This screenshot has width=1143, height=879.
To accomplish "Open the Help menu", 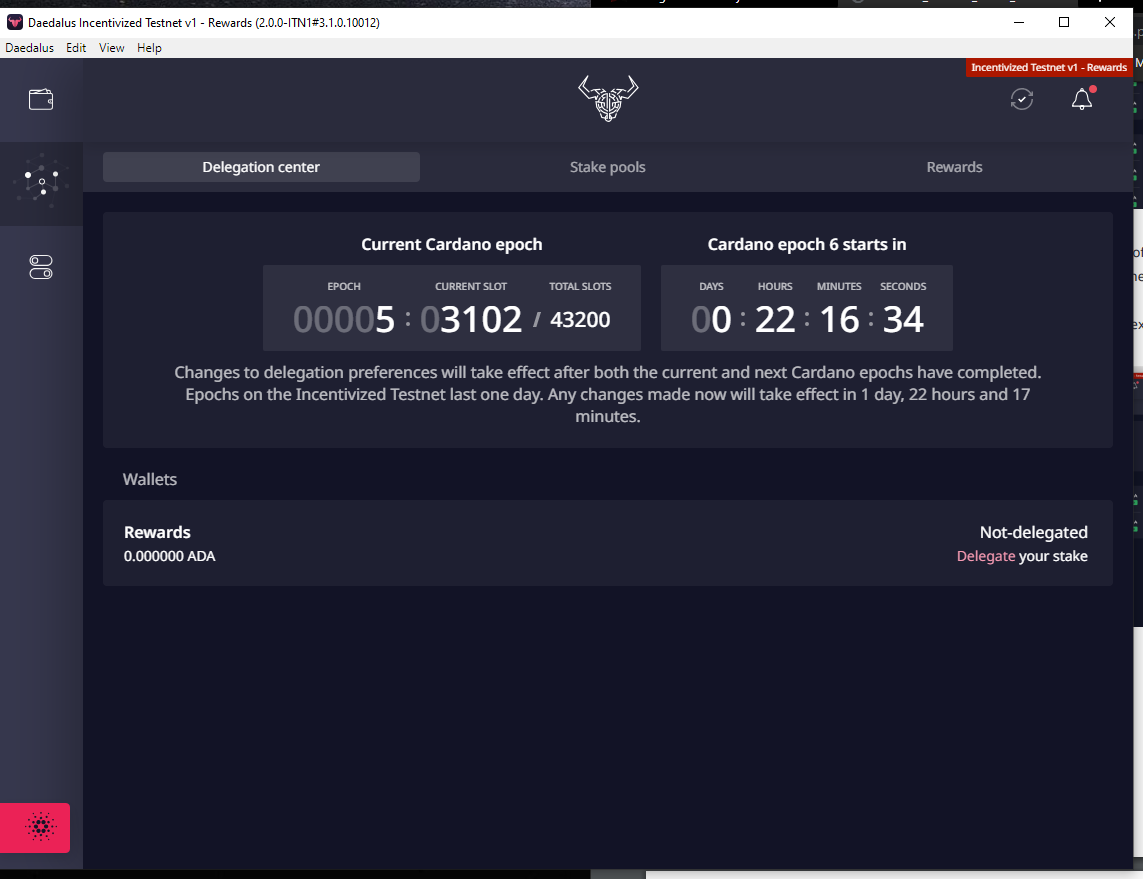I will point(149,48).
